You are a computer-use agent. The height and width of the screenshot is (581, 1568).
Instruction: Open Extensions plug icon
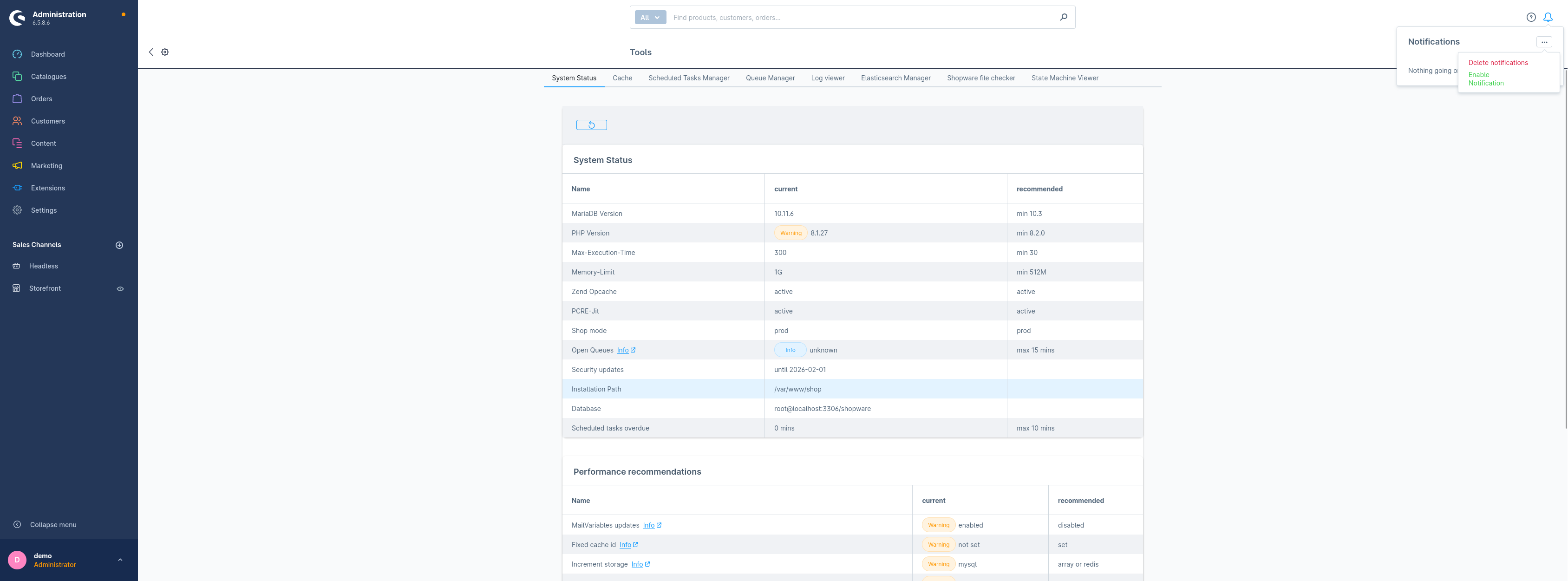point(17,188)
